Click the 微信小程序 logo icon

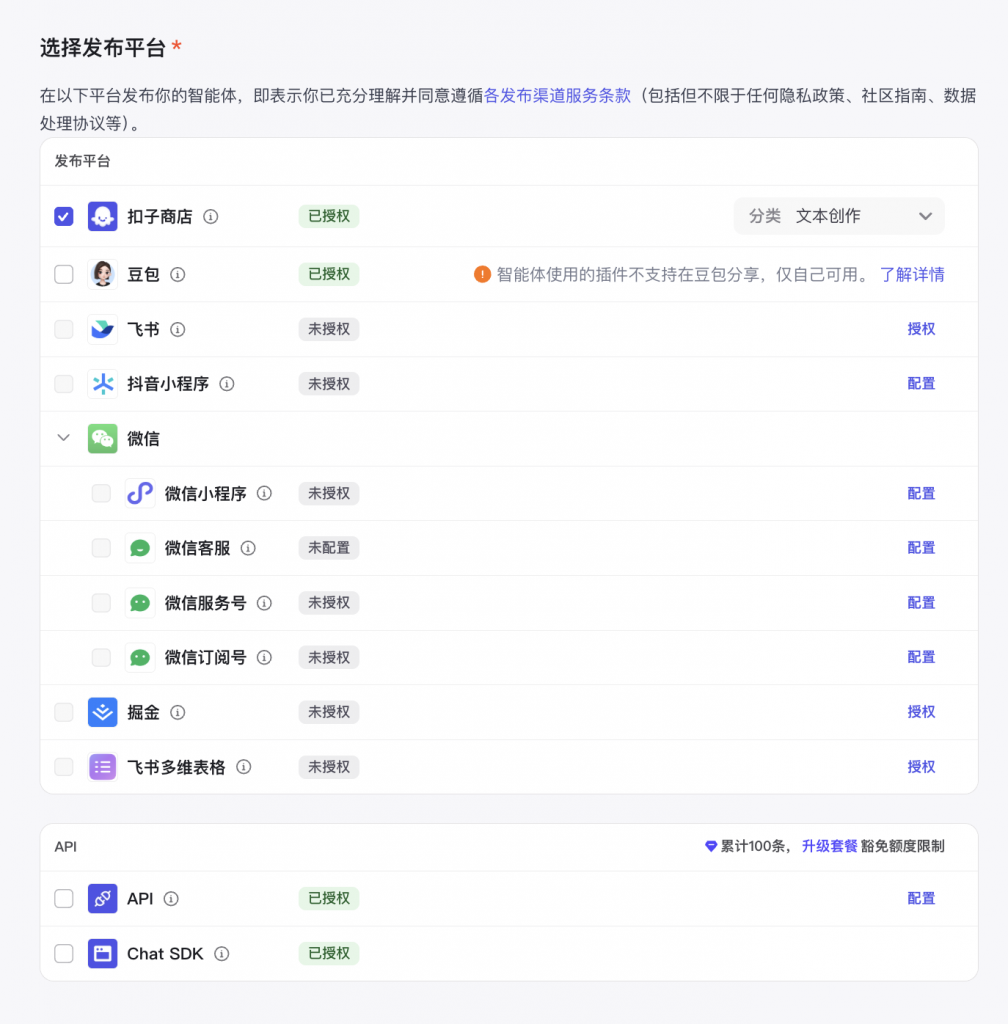(140, 493)
